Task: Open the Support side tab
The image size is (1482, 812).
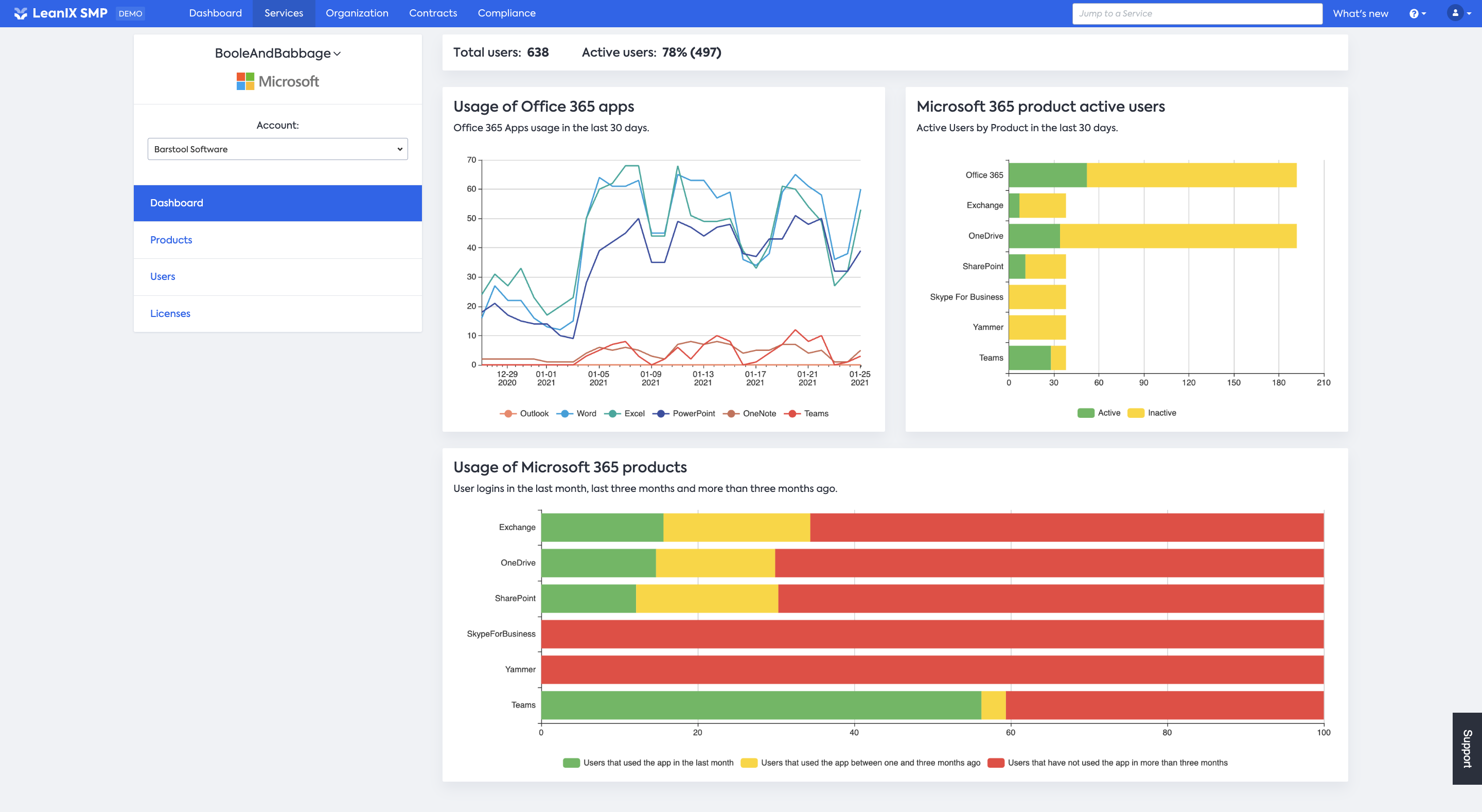Action: click(1467, 748)
